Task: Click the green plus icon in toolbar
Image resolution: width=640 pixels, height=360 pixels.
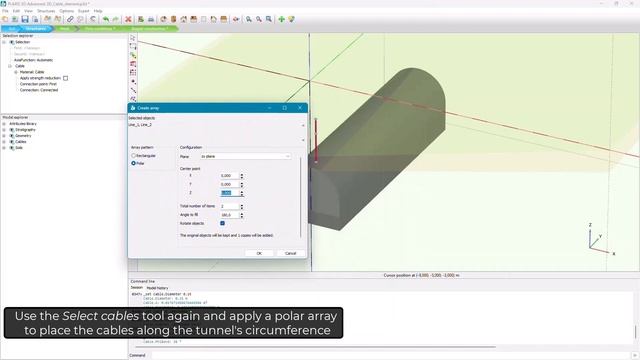Action: point(281,19)
